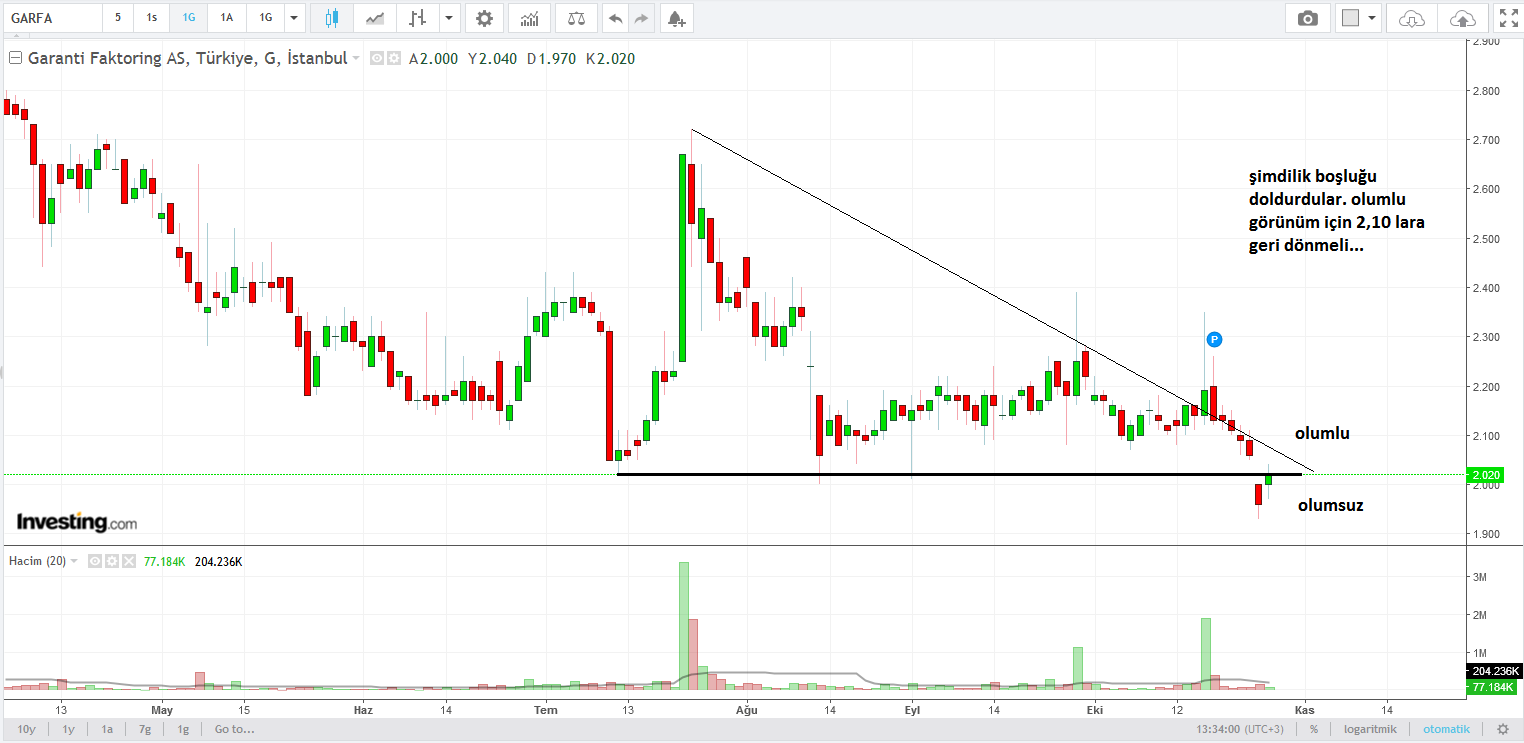Screen dimensions: 1524x743
Task: Select the 'olumsuz' chart annotation
Action: [x=1330, y=505]
